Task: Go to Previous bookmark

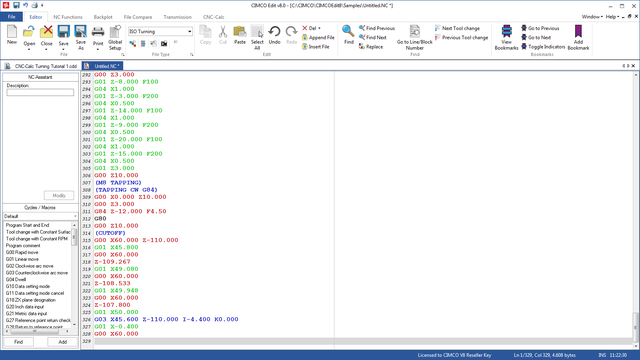Action: pos(540,28)
